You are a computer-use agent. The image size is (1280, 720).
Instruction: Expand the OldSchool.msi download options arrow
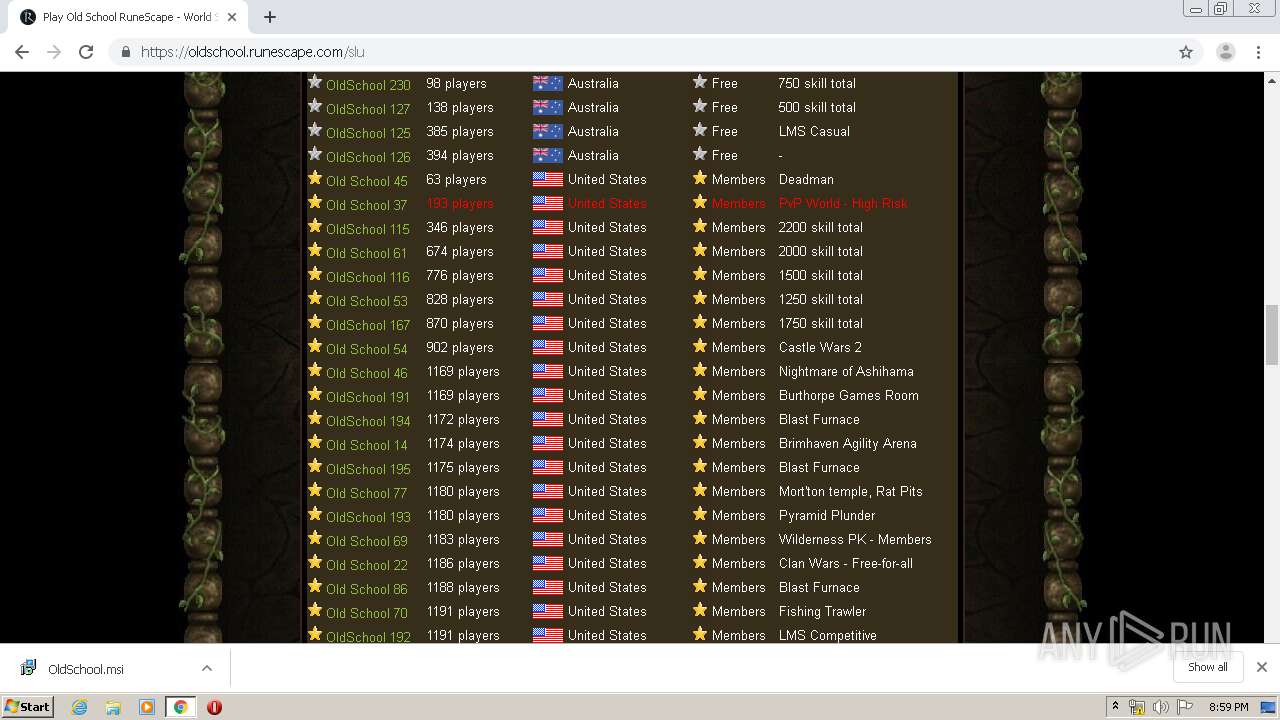[x=207, y=668]
